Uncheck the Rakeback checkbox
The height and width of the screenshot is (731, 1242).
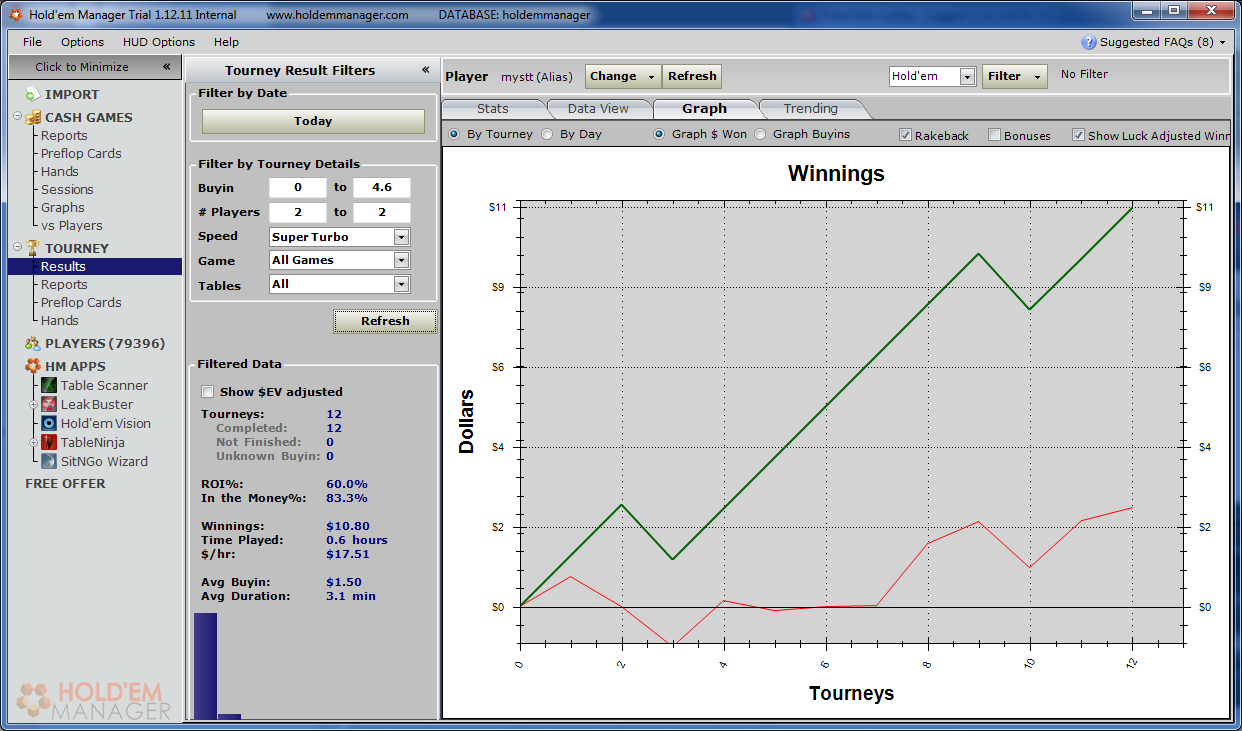905,135
